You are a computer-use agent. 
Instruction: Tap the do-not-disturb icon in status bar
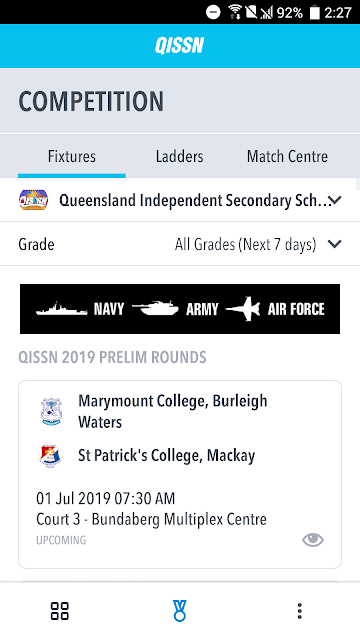click(213, 12)
